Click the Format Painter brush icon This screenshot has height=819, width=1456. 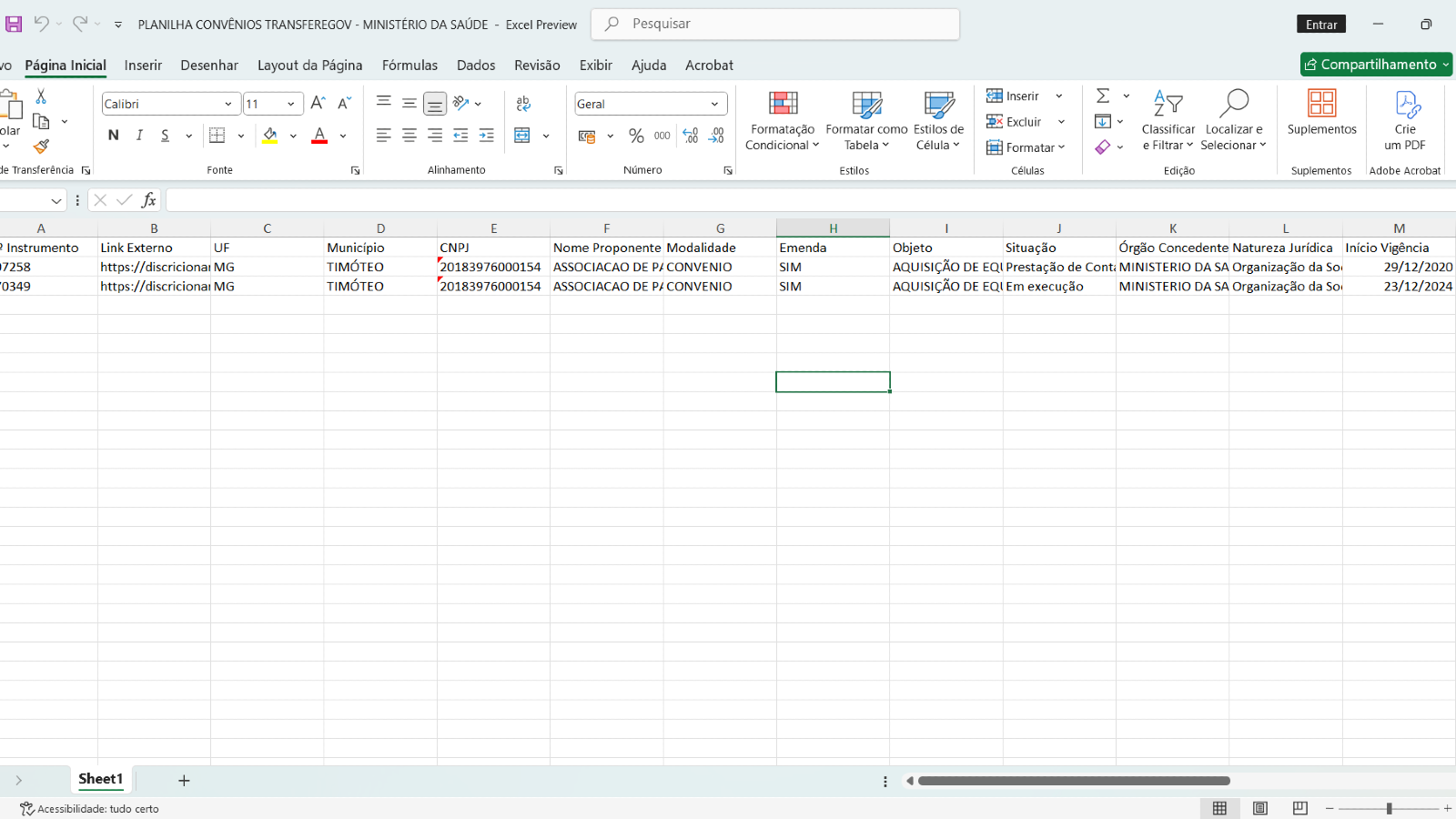41,147
